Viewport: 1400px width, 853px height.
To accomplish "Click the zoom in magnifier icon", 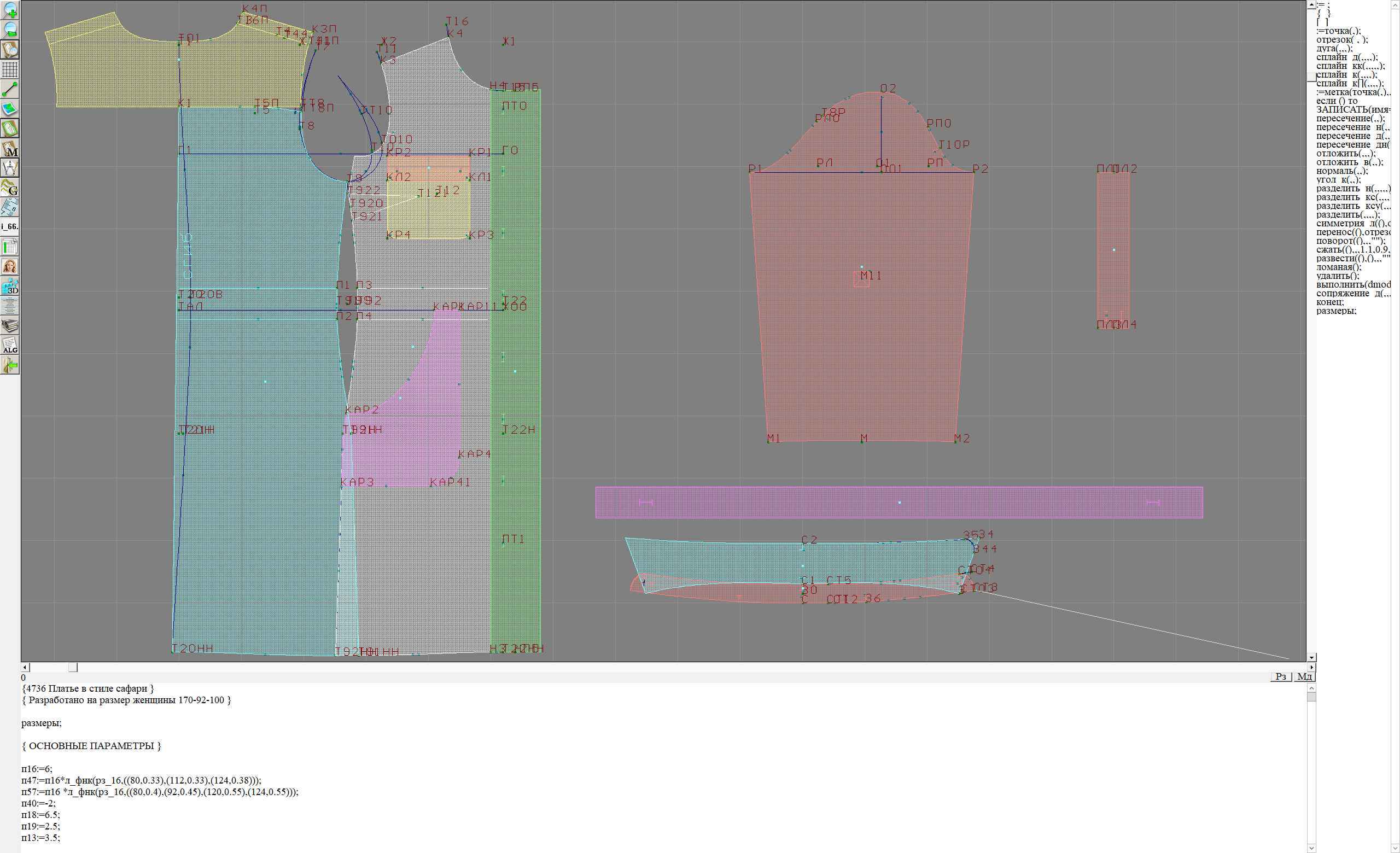I will pos(10,10).
